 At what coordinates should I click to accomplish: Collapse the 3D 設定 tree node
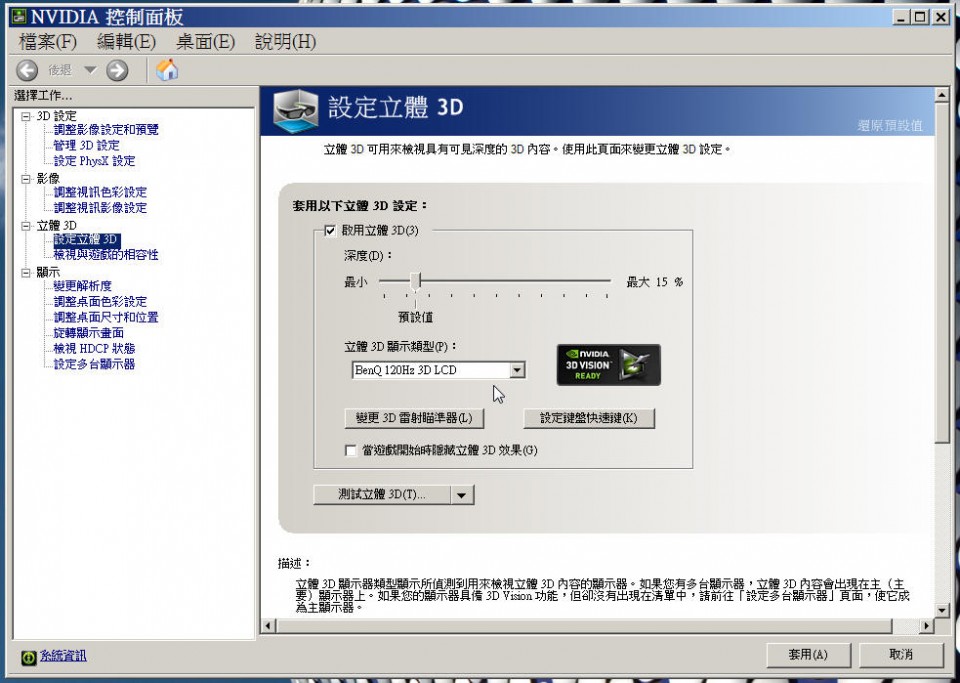pos(26,116)
